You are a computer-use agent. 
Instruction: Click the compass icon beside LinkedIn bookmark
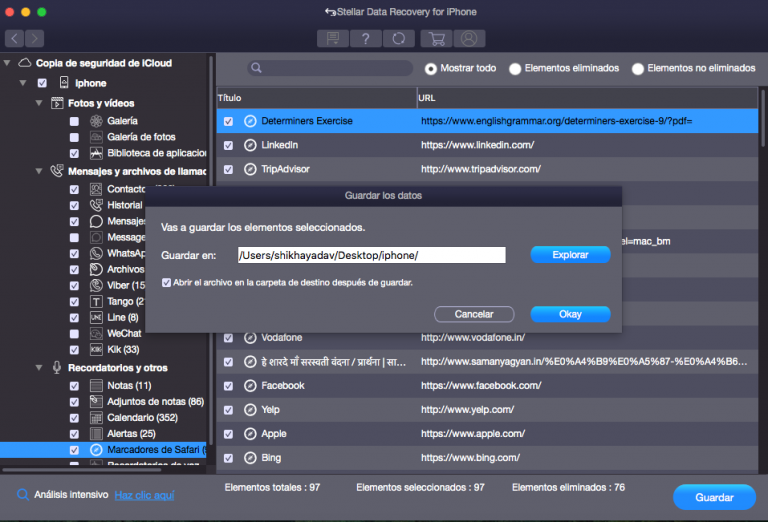250,145
